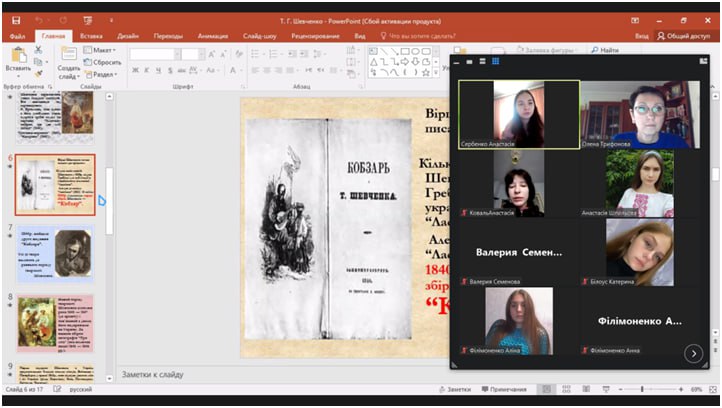Click the Вставить paste icon

(x=17, y=55)
